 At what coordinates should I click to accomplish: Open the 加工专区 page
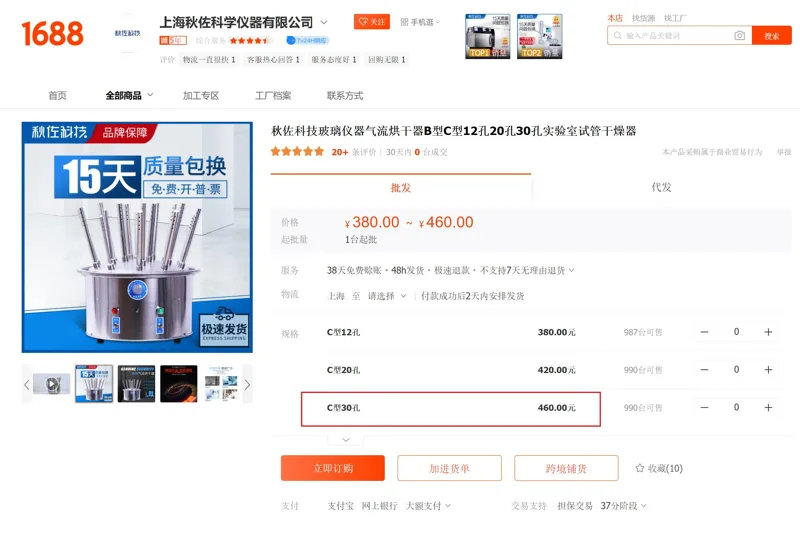[x=201, y=95]
